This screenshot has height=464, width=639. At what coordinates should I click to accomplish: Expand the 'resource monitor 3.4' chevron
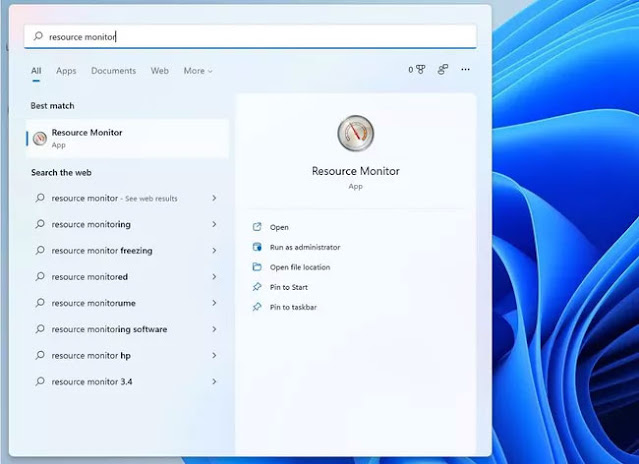click(x=214, y=381)
